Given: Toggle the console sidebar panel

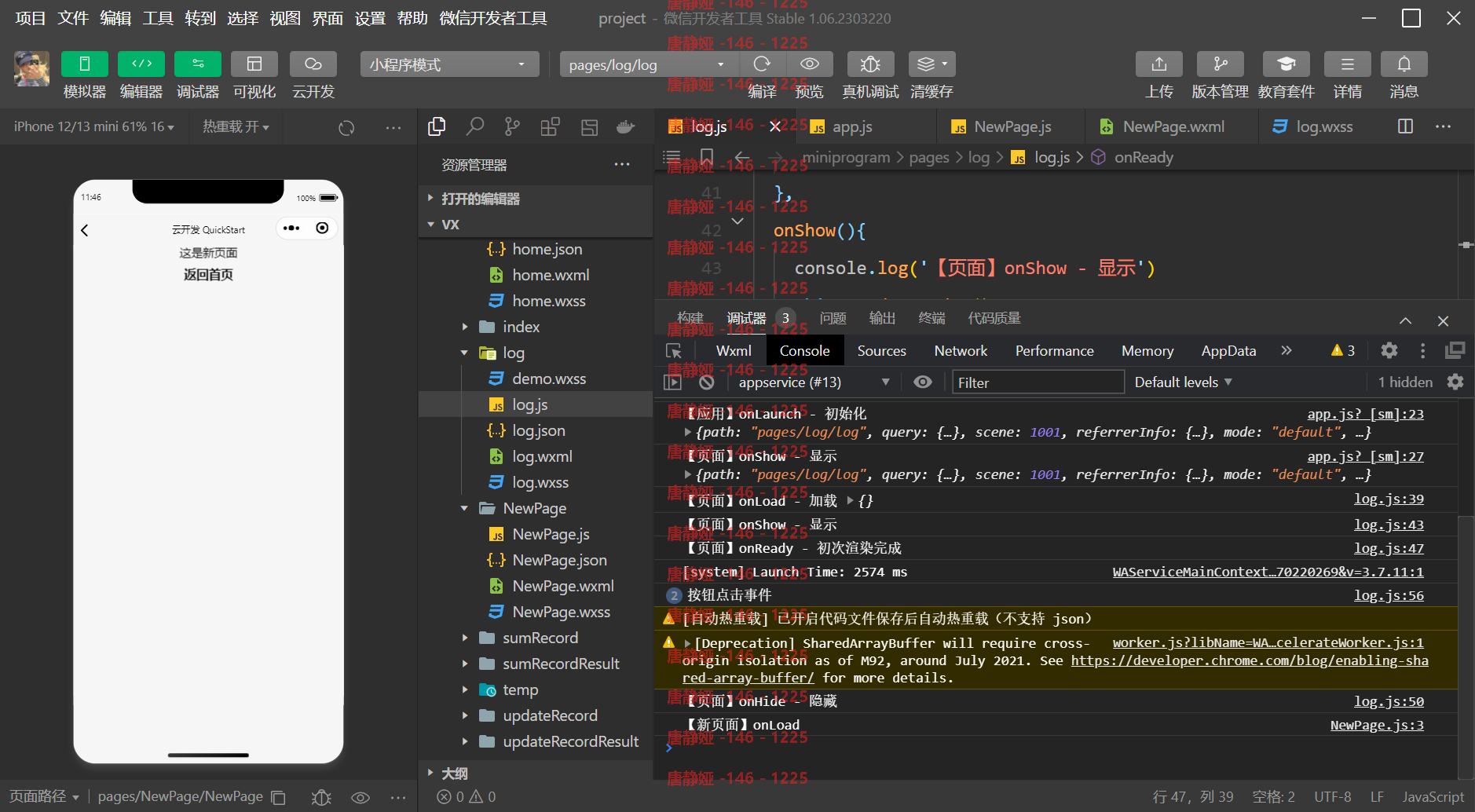Looking at the screenshot, I should click(673, 382).
